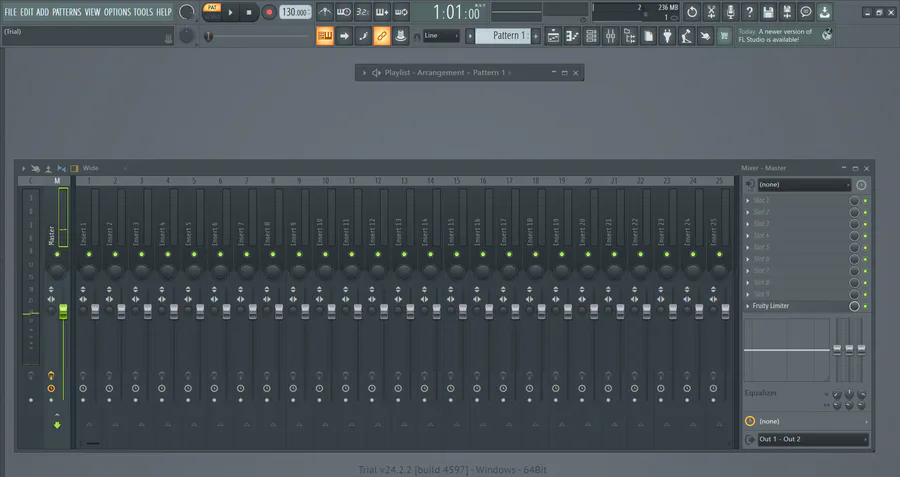
Task: Expand the Fruity Limiter slot arrow
Action: (x=748, y=306)
